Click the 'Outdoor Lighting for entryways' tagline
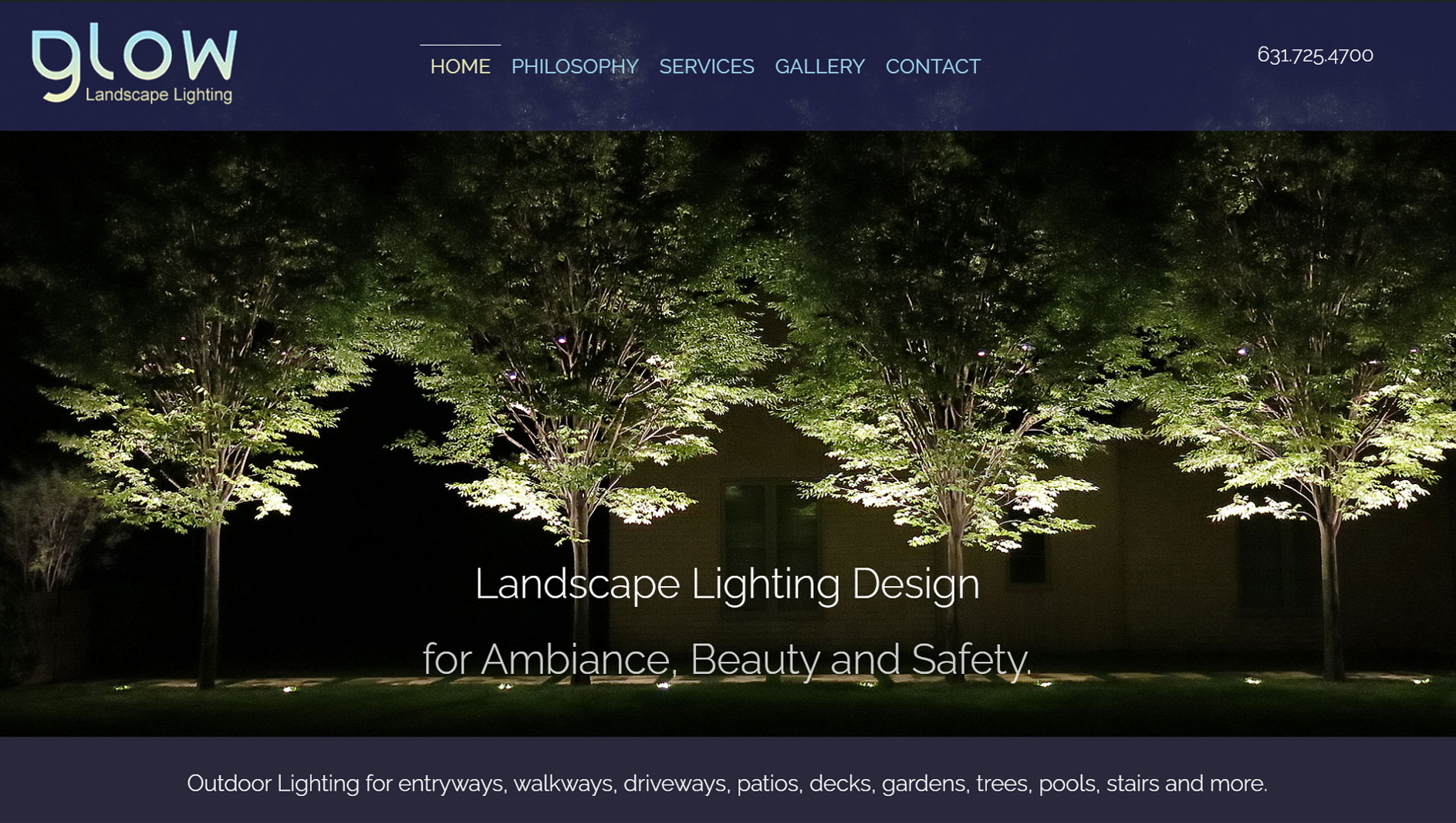This screenshot has height=823, width=1456. point(727,783)
